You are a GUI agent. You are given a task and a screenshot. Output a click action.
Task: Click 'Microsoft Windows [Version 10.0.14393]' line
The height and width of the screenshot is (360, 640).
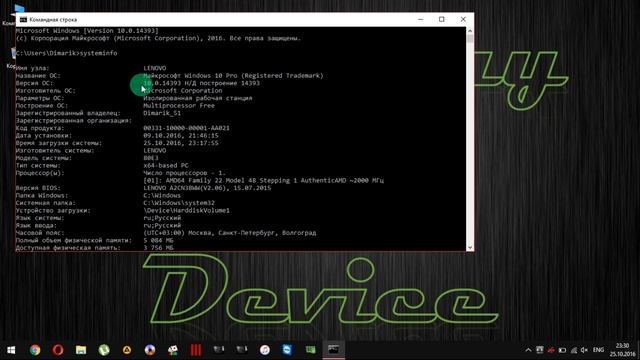[87, 31]
